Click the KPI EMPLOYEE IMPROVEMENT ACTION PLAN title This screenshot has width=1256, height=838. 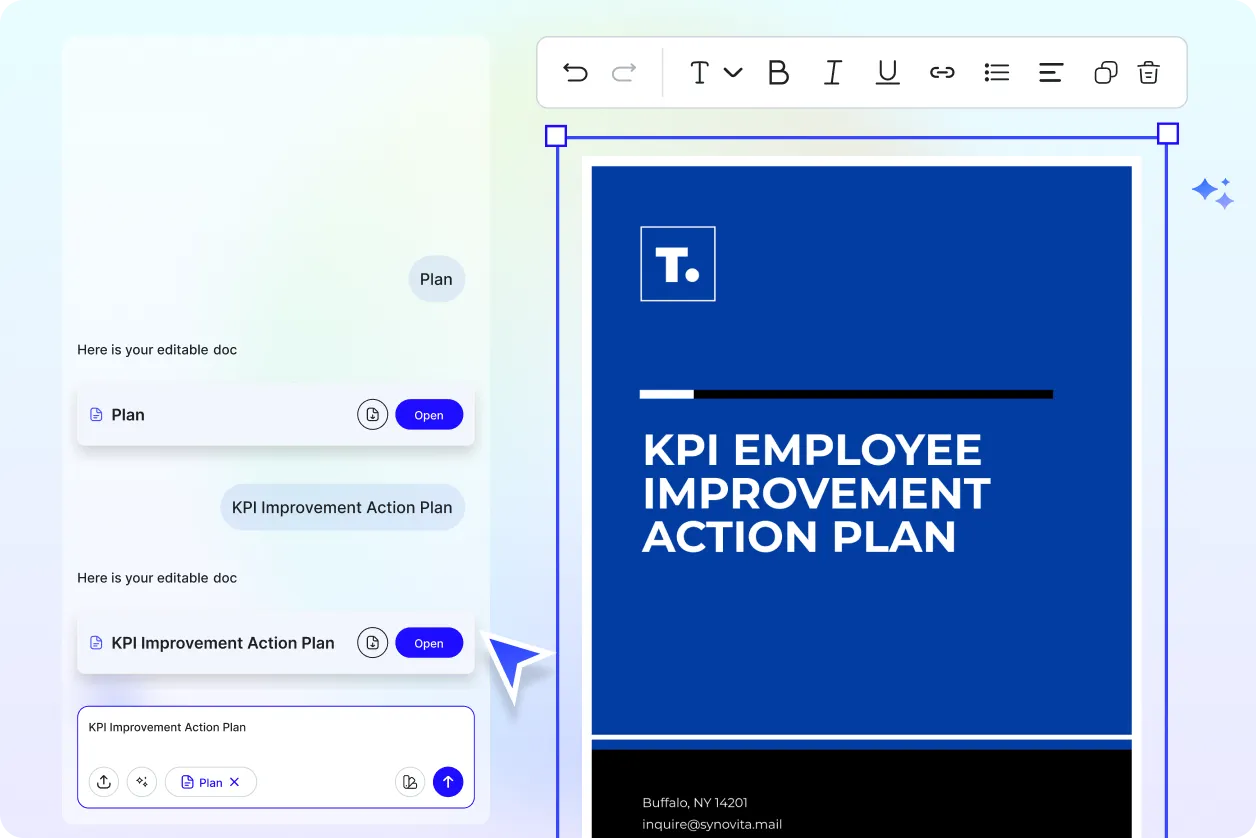(816, 493)
